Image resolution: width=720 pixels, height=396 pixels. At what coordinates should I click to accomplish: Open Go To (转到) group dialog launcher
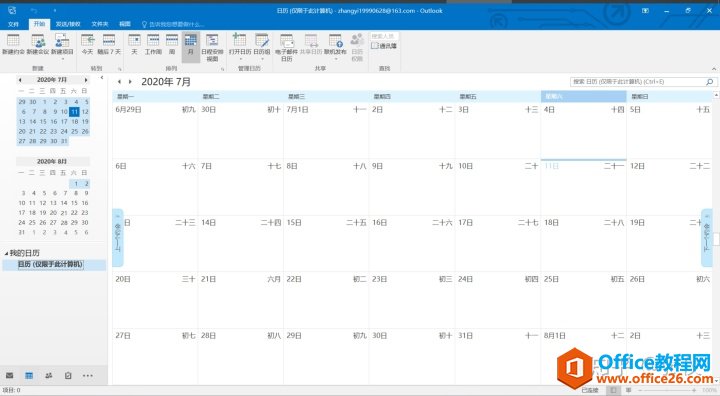(120, 69)
